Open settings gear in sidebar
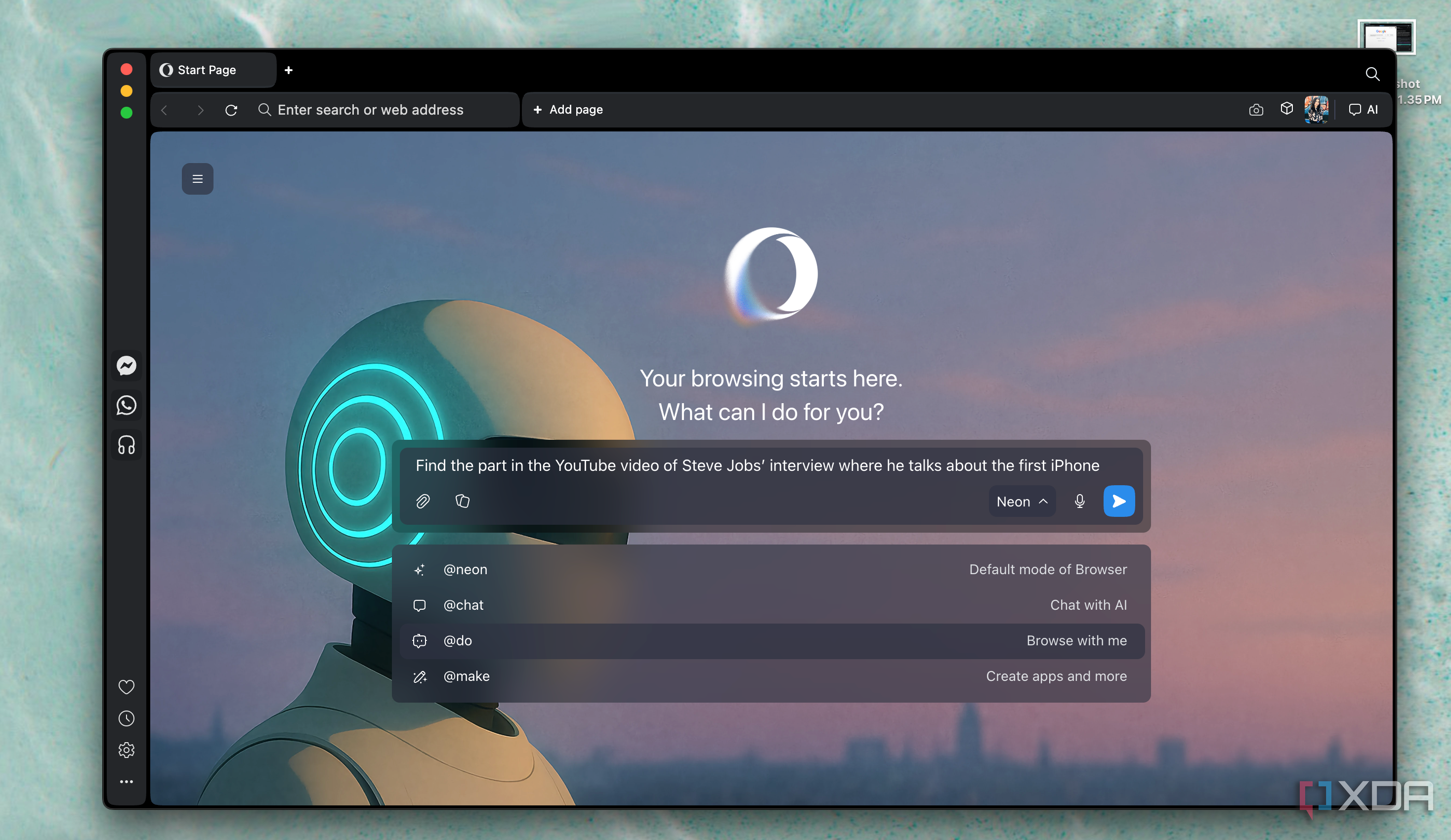The height and width of the screenshot is (840, 1451). (126, 750)
